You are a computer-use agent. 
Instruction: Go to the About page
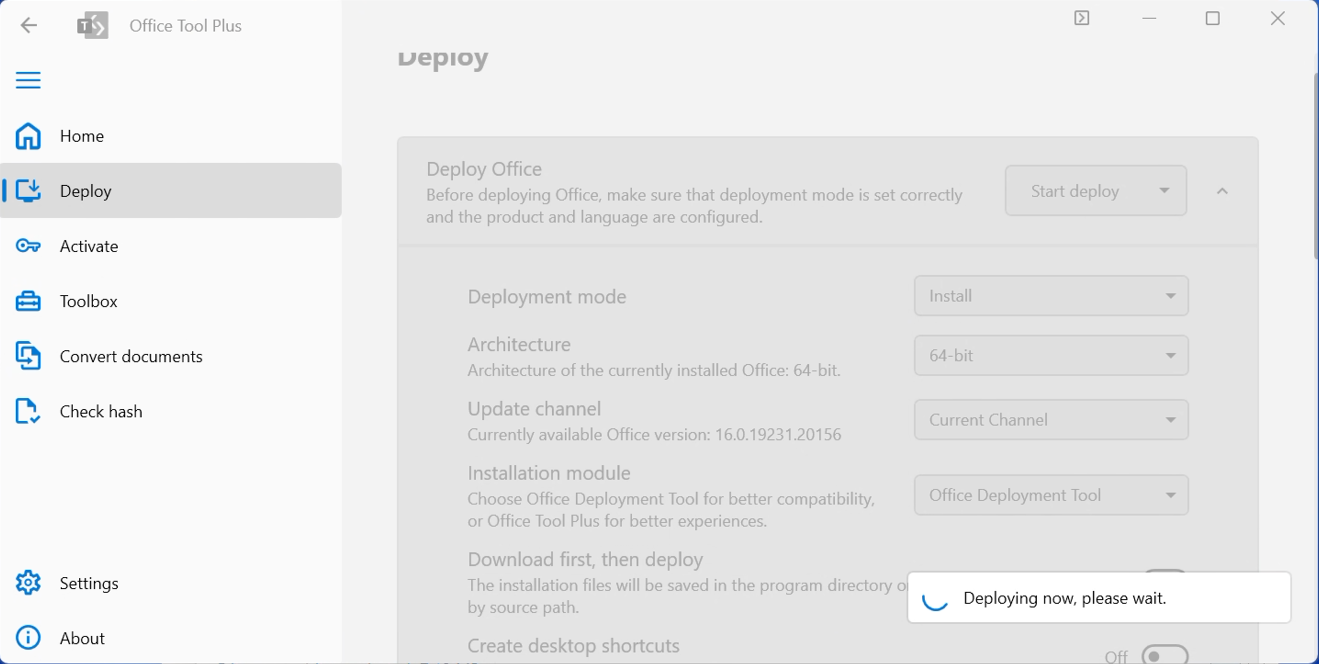coord(82,638)
